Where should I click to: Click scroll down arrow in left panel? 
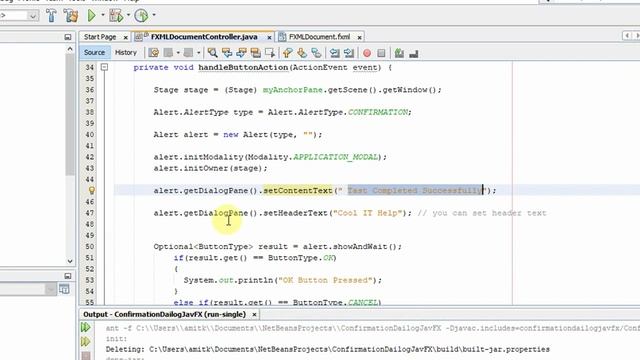click(x=70, y=261)
